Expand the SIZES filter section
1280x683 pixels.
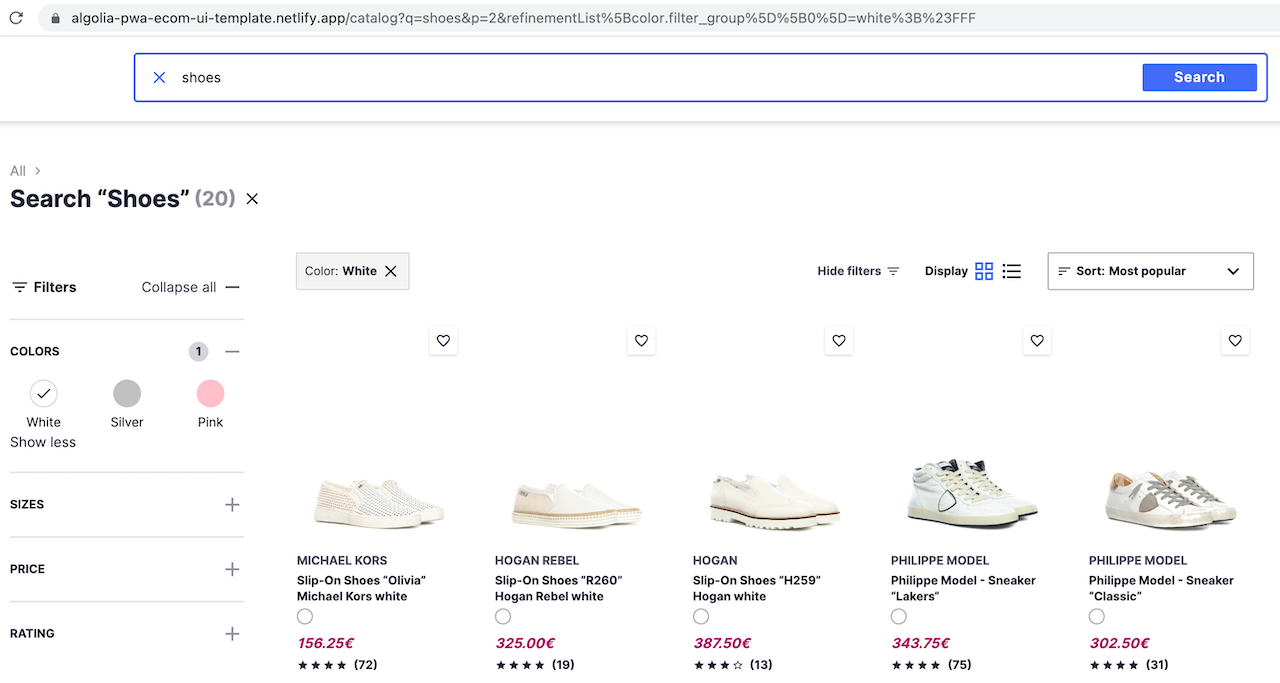click(x=232, y=504)
